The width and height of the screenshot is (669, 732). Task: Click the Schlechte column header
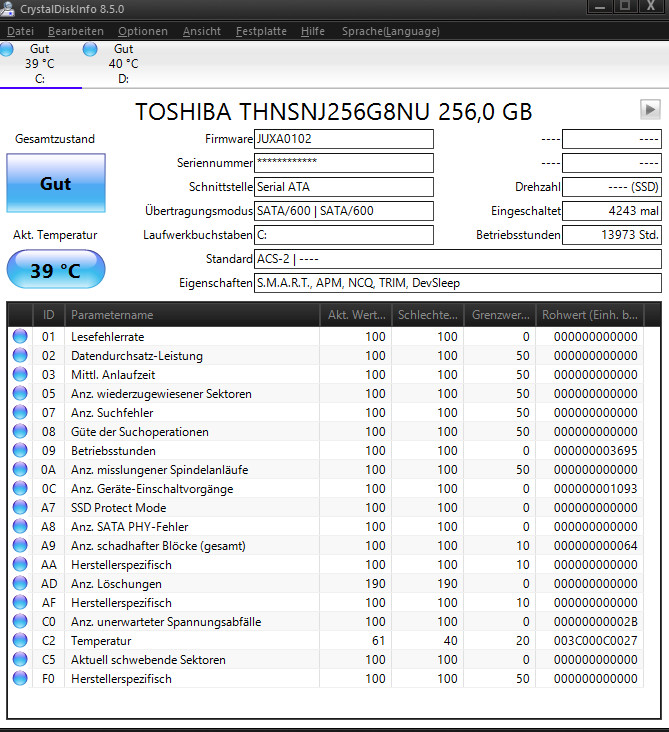click(428, 315)
